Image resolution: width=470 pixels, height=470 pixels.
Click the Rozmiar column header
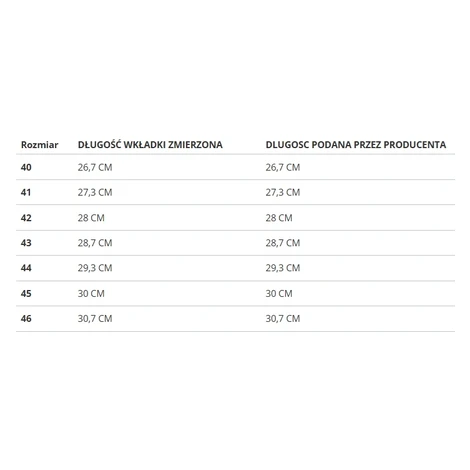(39, 145)
